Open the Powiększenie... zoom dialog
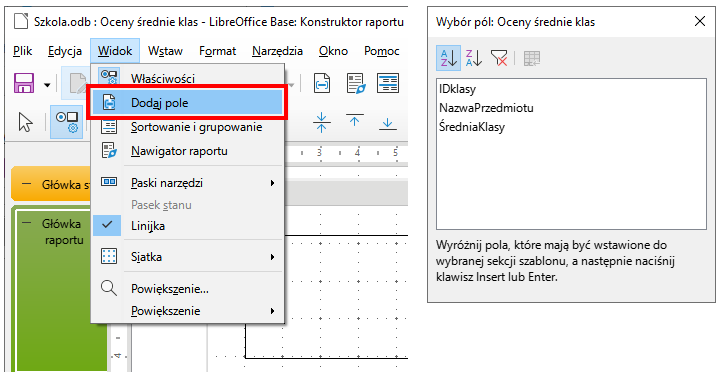The height and width of the screenshot is (376, 724). click(187, 289)
